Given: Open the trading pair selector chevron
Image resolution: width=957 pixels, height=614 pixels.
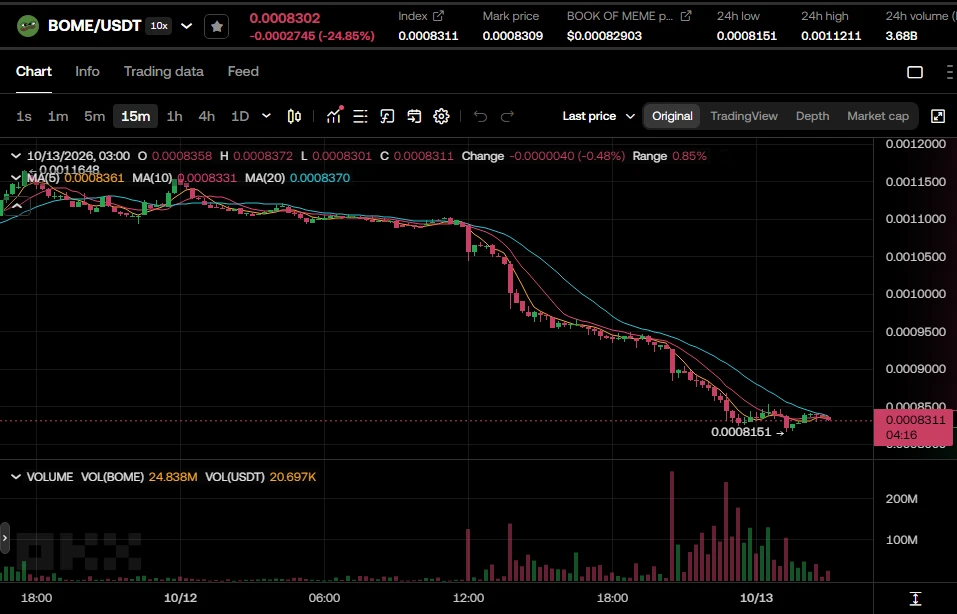Looking at the screenshot, I should point(187,26).
